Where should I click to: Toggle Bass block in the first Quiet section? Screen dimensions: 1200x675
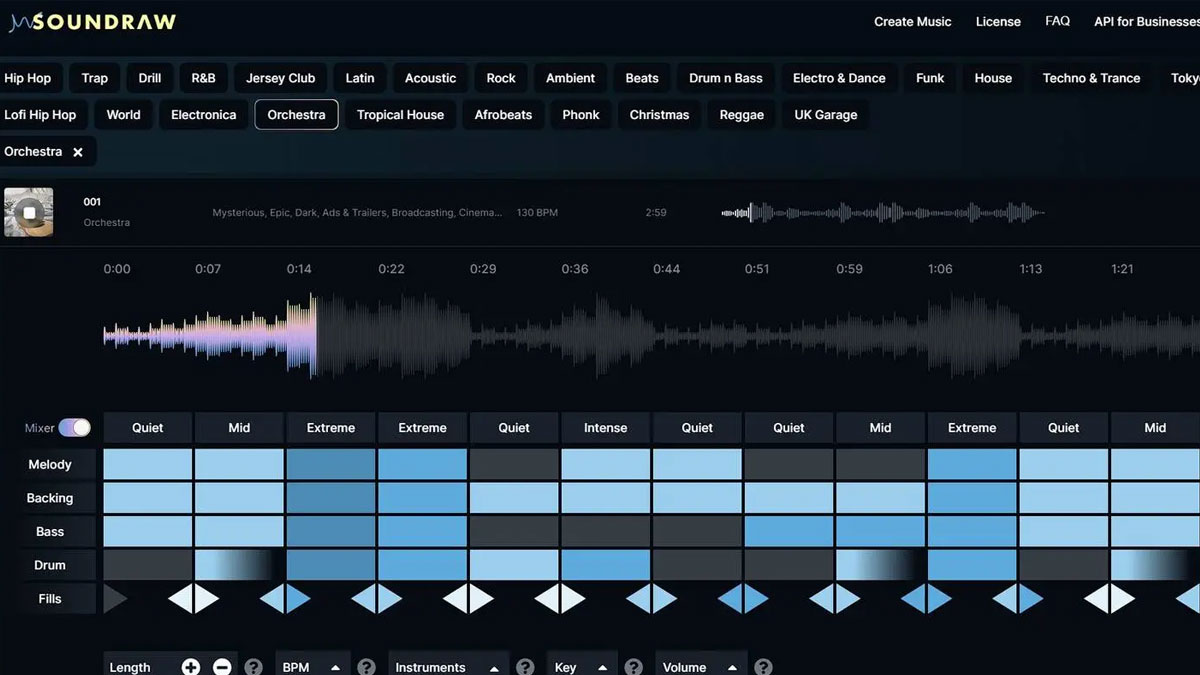148,531
